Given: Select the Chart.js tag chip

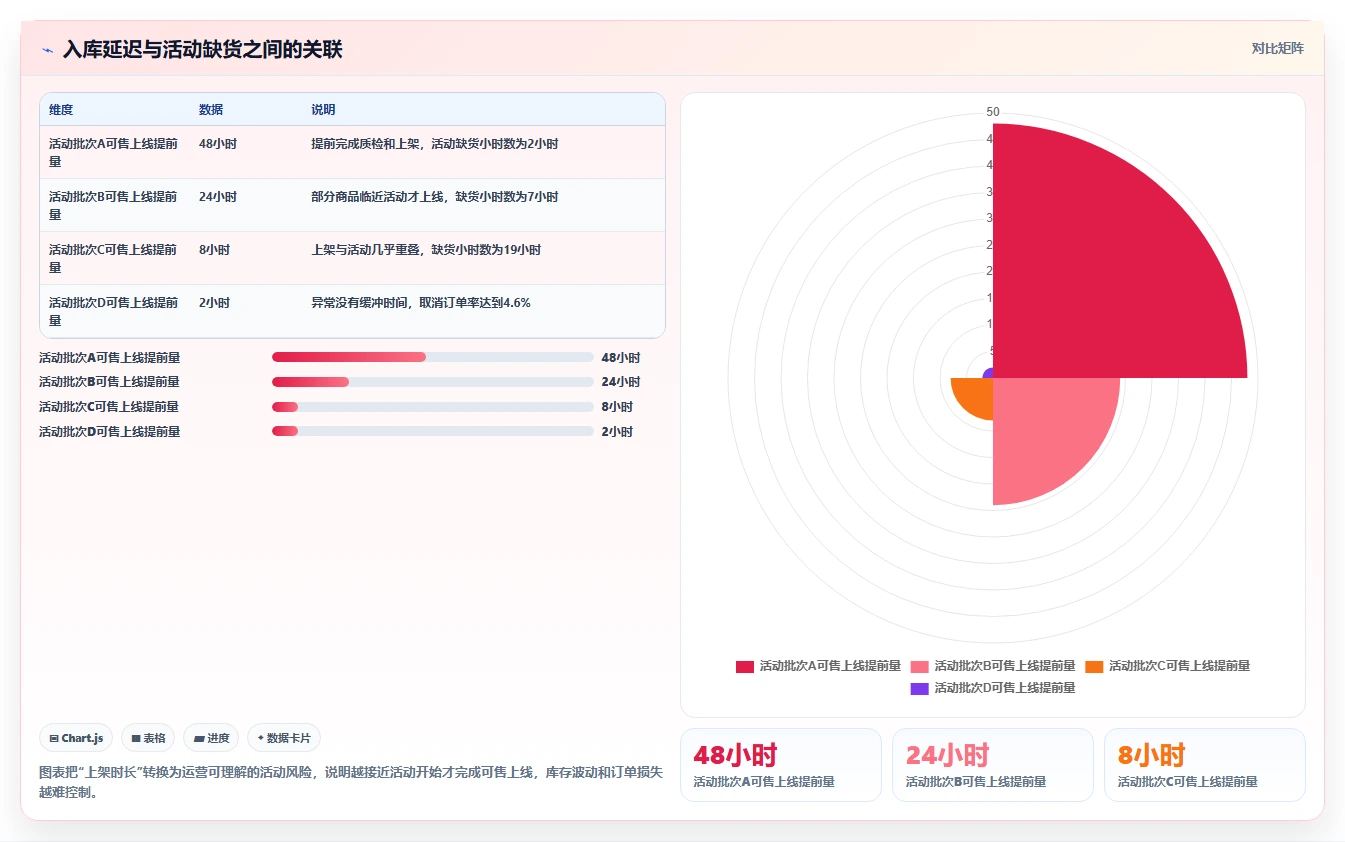Looking at the screenshot, I should point(76,738).
